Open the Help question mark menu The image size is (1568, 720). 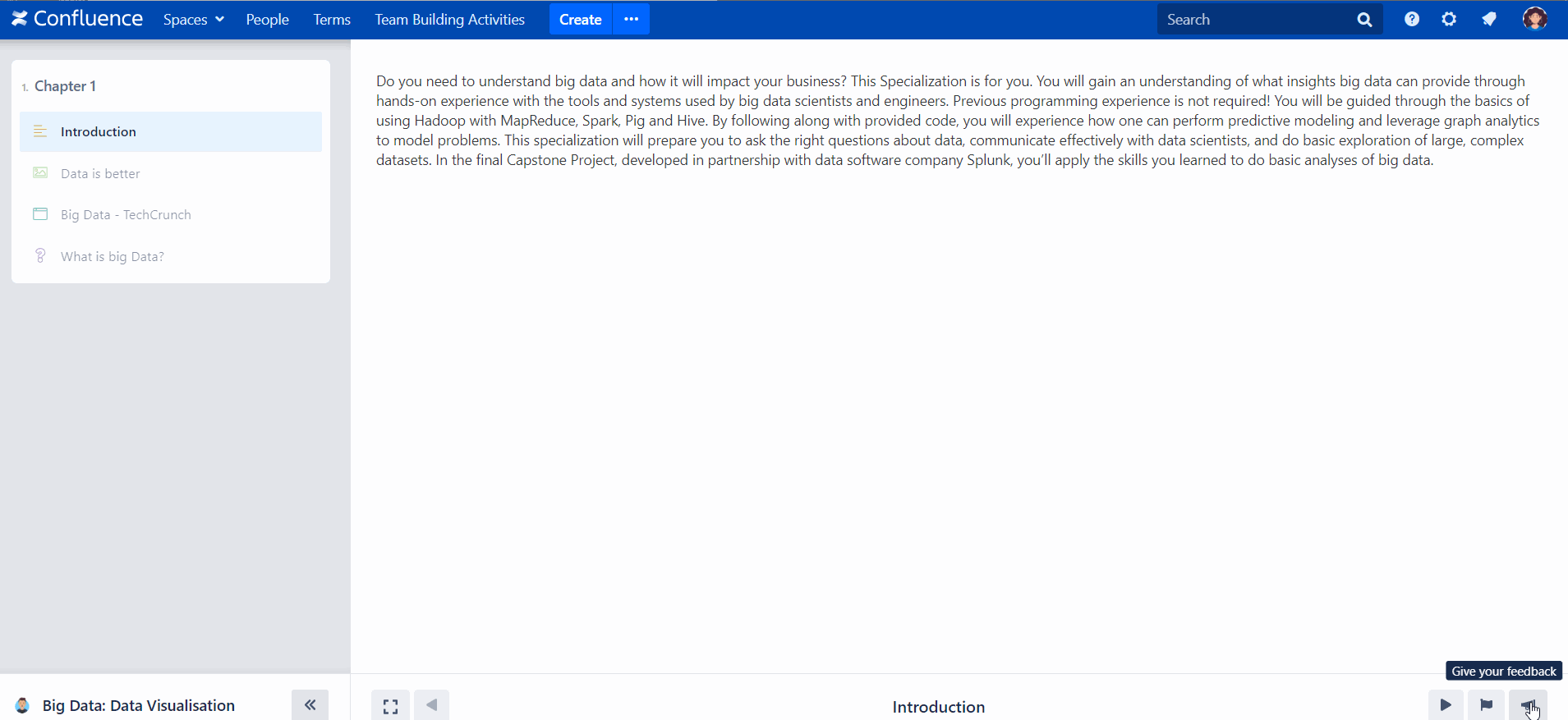pos(1411,20)
